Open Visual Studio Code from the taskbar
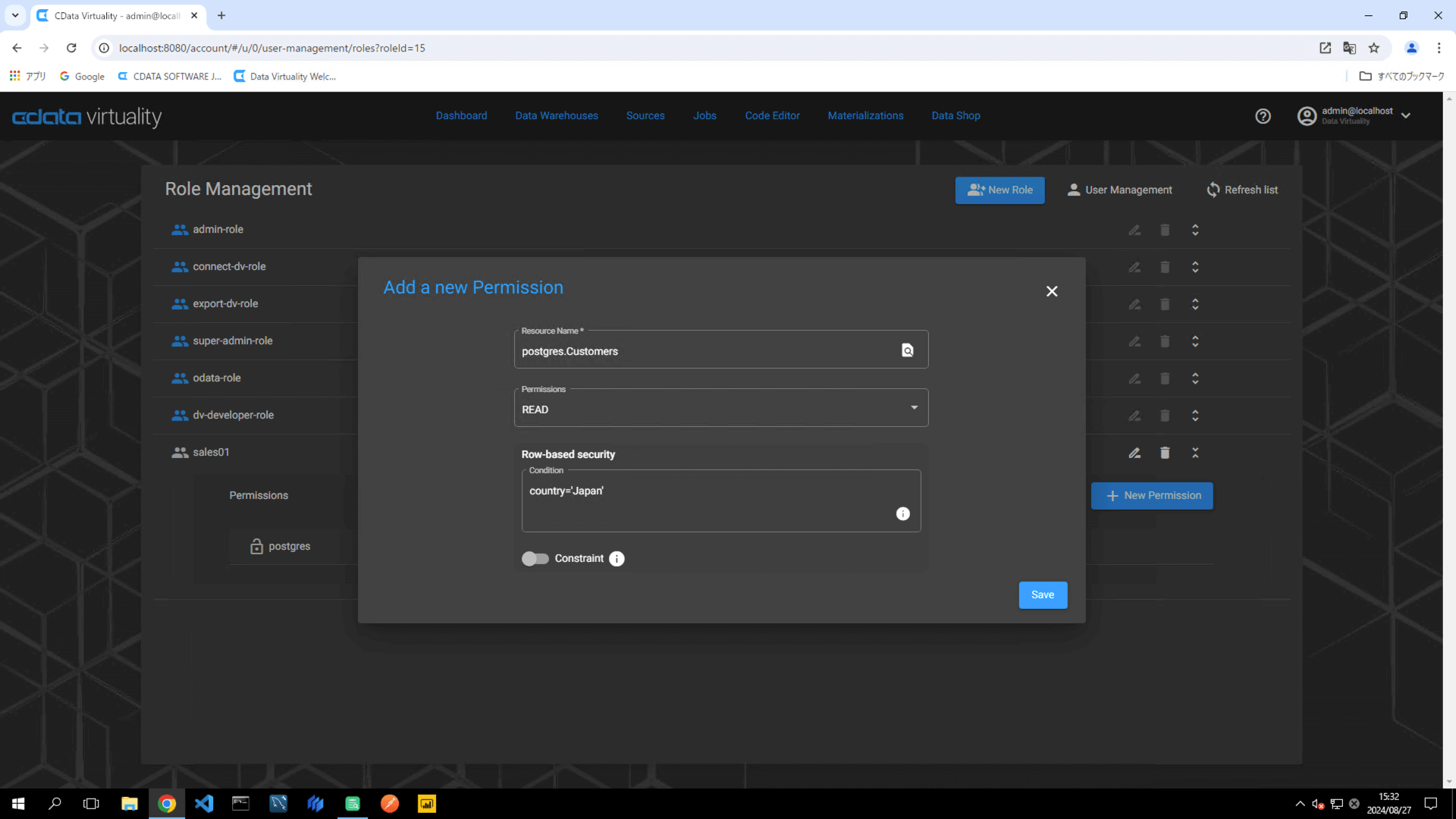 point(204,804)
